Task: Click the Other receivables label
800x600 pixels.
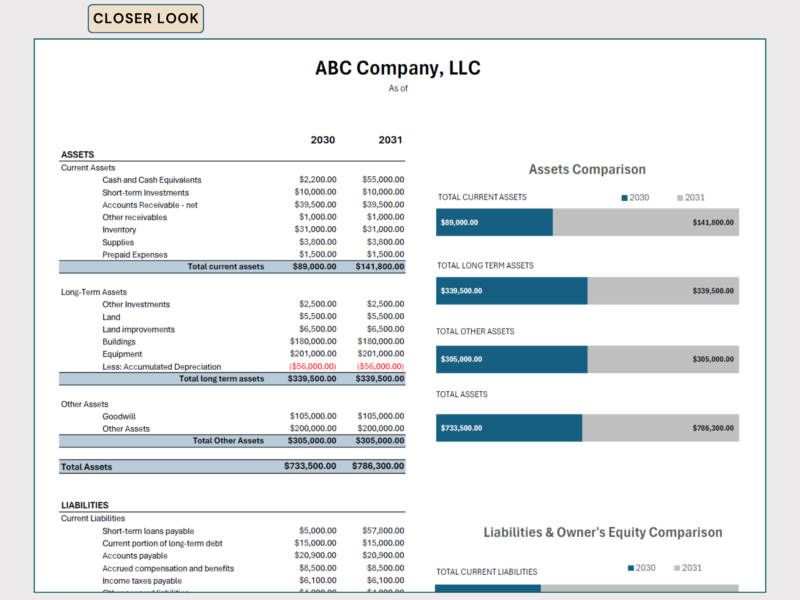Action: [x=135, y=217]
